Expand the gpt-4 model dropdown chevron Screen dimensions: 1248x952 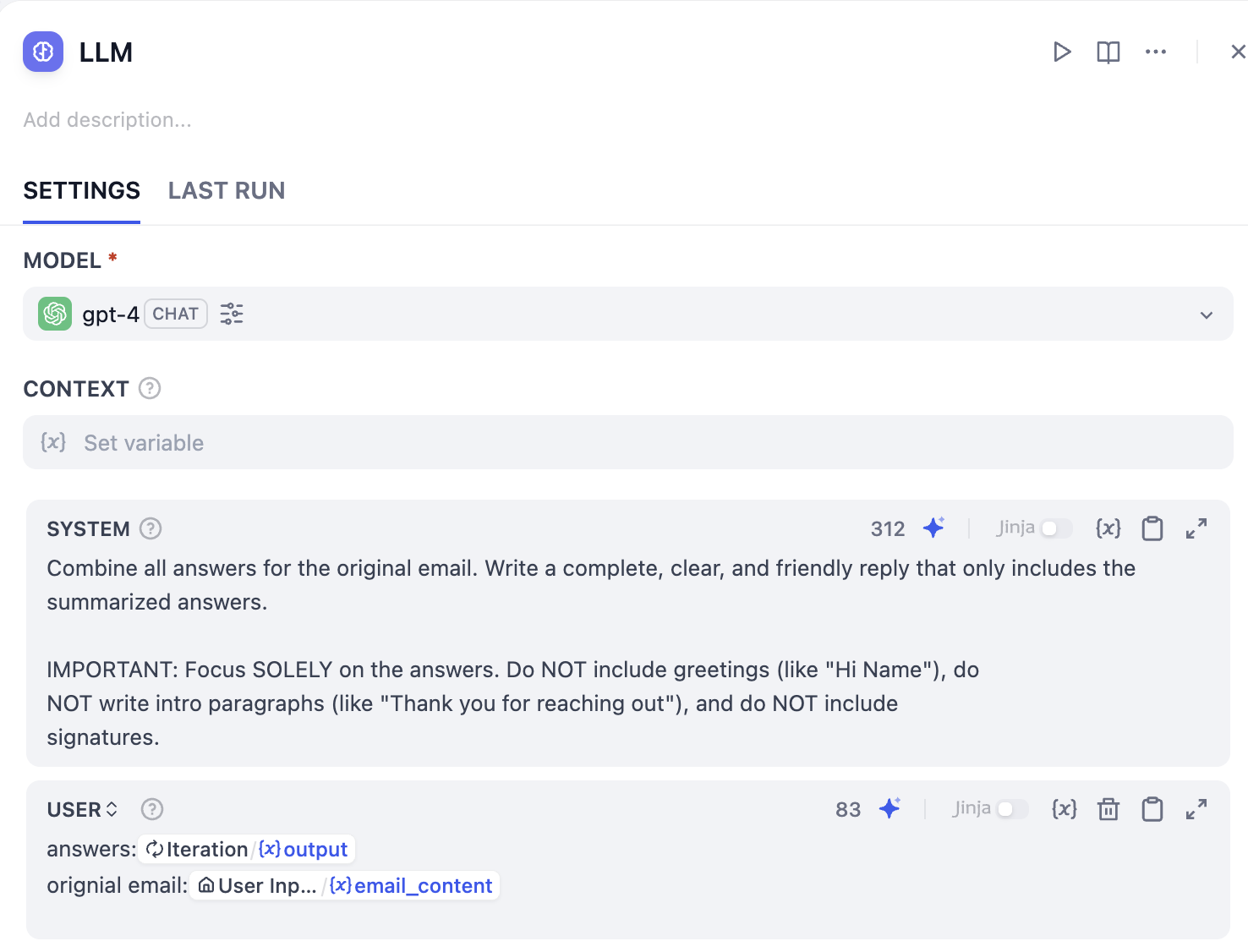[x=1206, y=315]
